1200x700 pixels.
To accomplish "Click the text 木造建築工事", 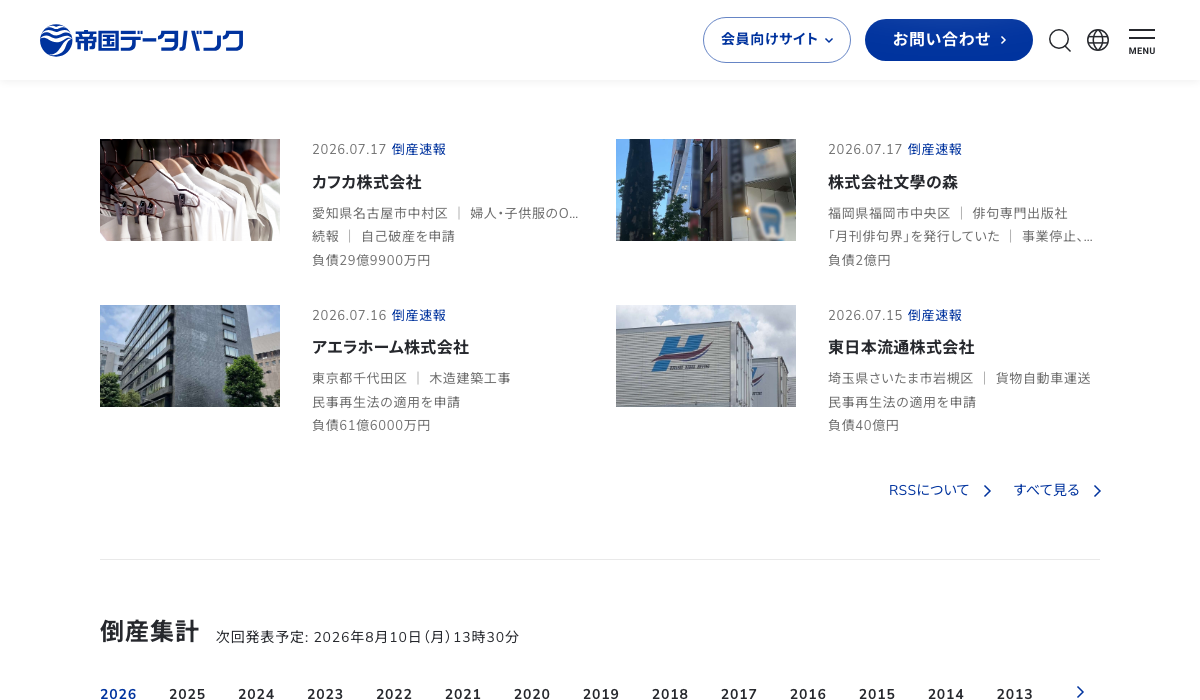I will click(470, 378).
